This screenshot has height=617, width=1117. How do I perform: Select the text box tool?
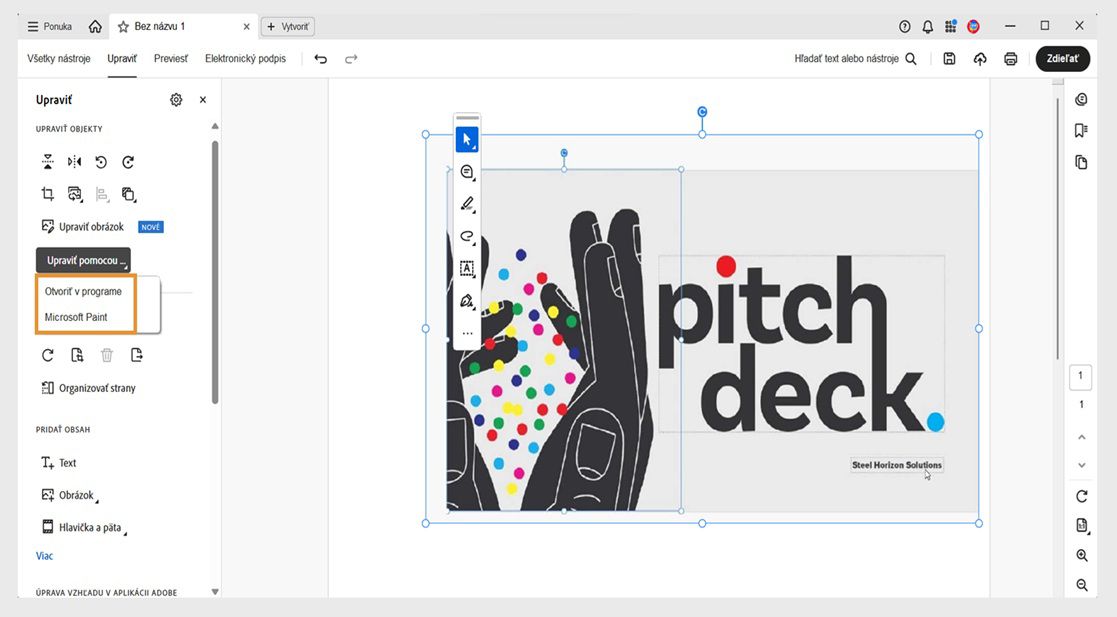coord(467,268)
